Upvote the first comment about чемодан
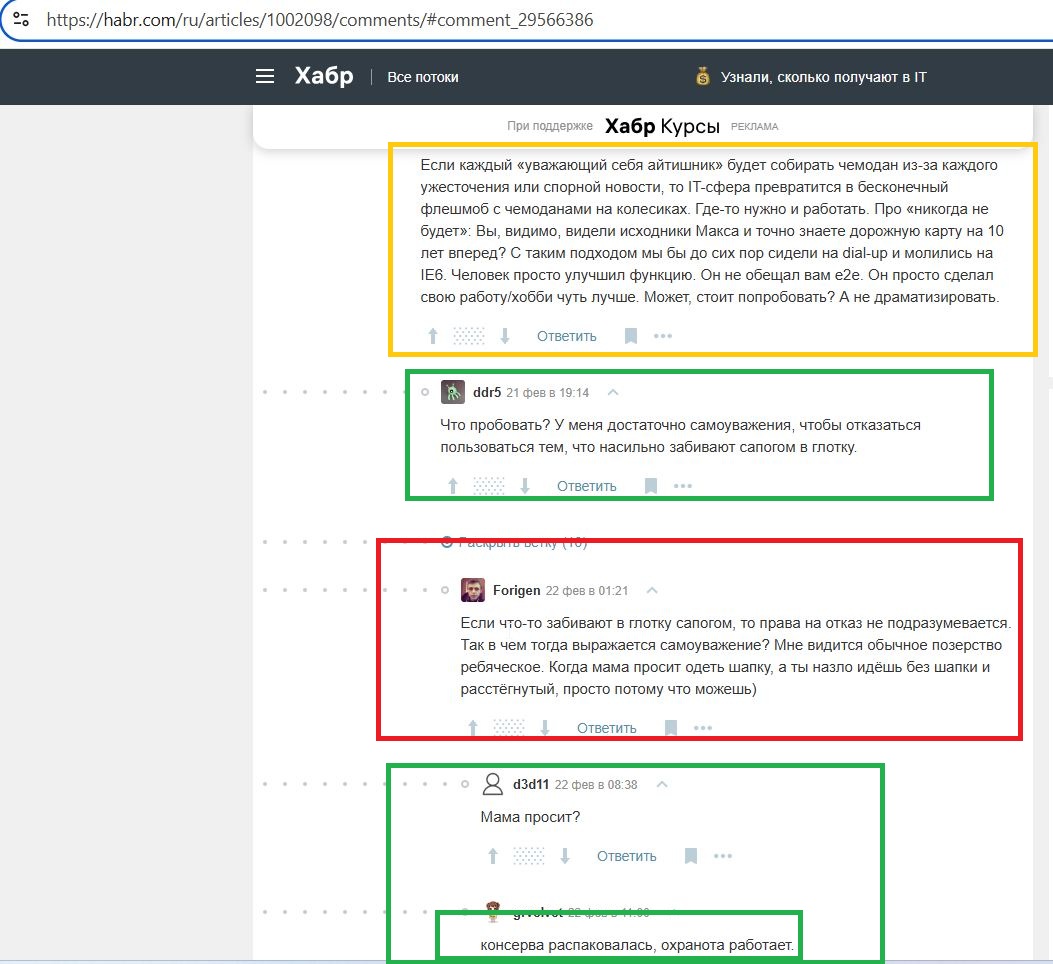The height and width of the screenshot is (964, 1053). pos(433,337)
